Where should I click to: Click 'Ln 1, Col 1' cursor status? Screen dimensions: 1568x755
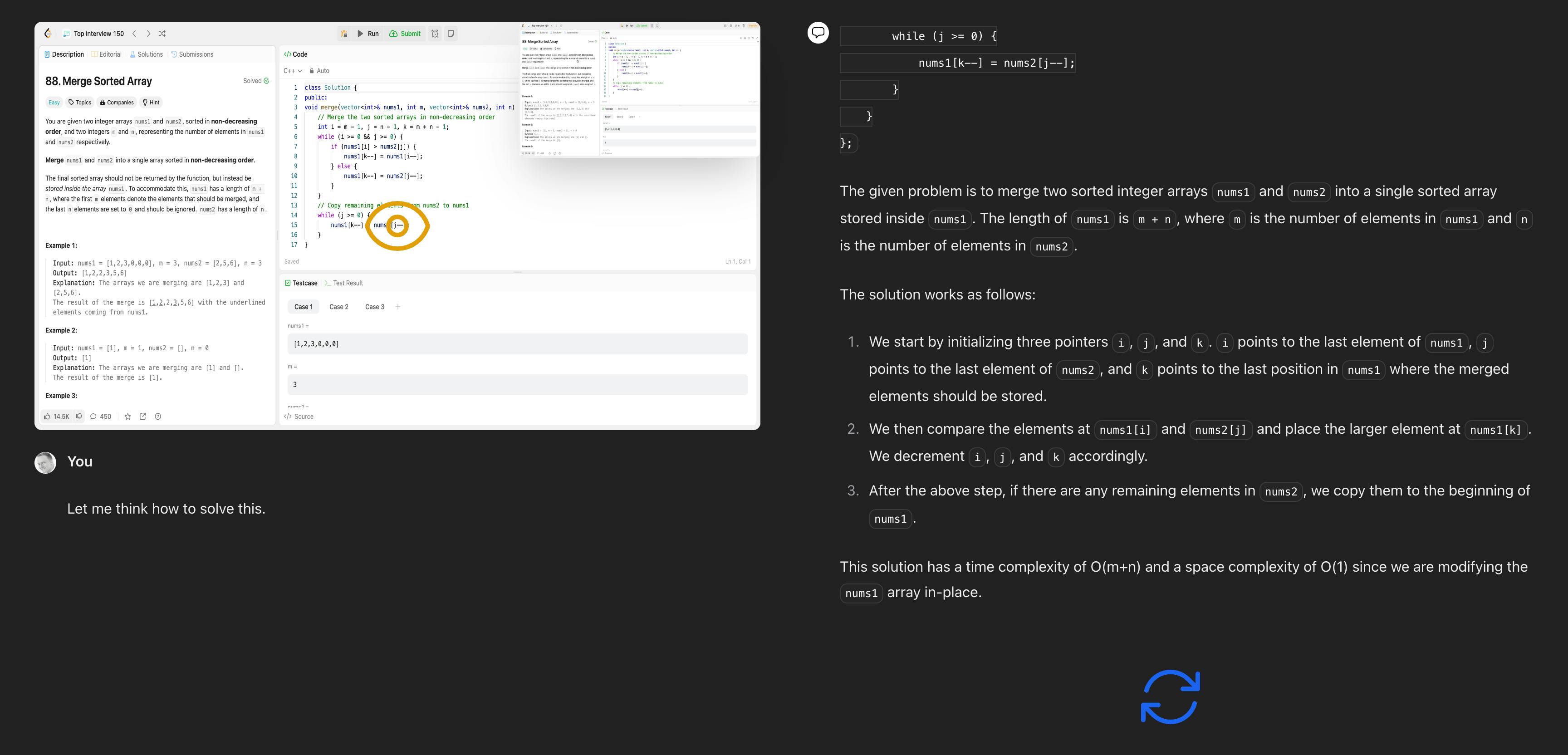tap(738, 262)
